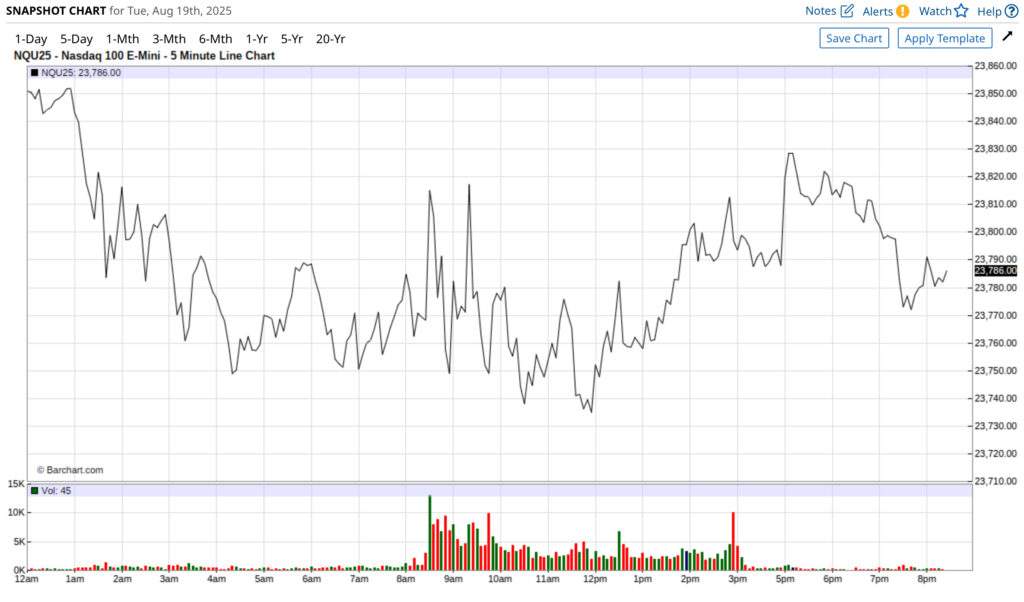
Task: Click the Barchart.com copyright text
Action: pyautogui.click(x=70, y=469)
